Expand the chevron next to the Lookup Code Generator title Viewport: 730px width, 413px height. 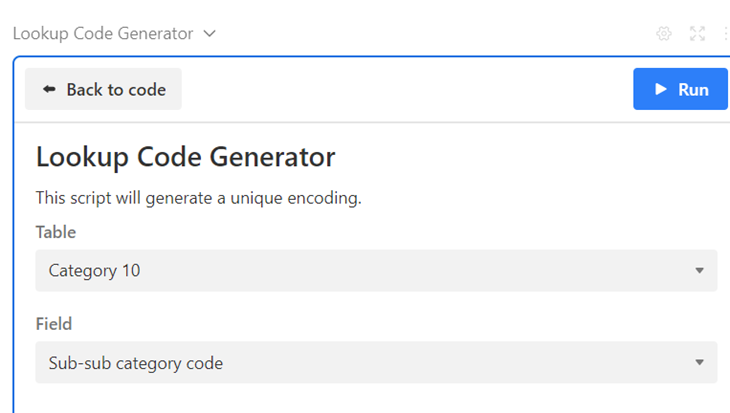point(209,34)
